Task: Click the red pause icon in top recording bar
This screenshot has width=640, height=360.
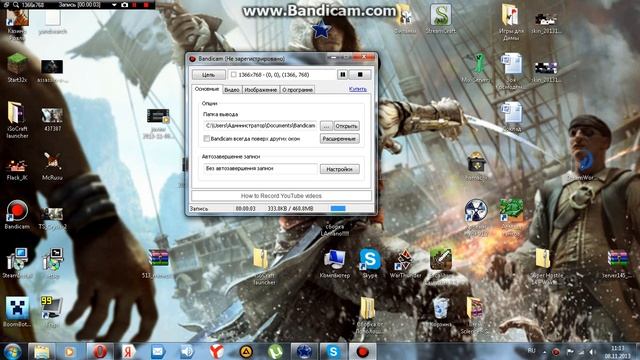Action: click(x=135, y=5)
